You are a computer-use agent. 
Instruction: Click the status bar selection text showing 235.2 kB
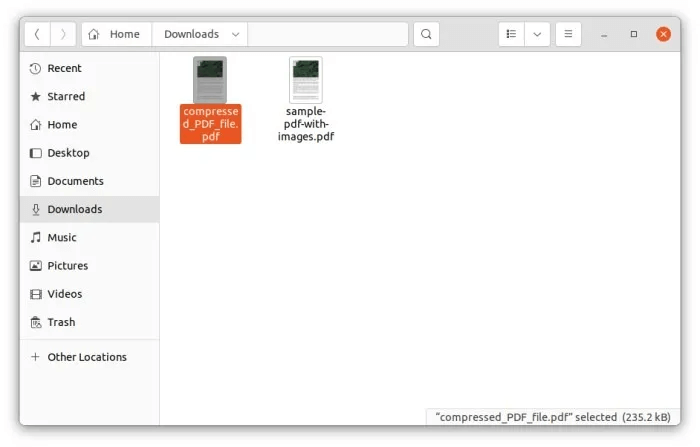pyautogui.click(x=553, y=417)
